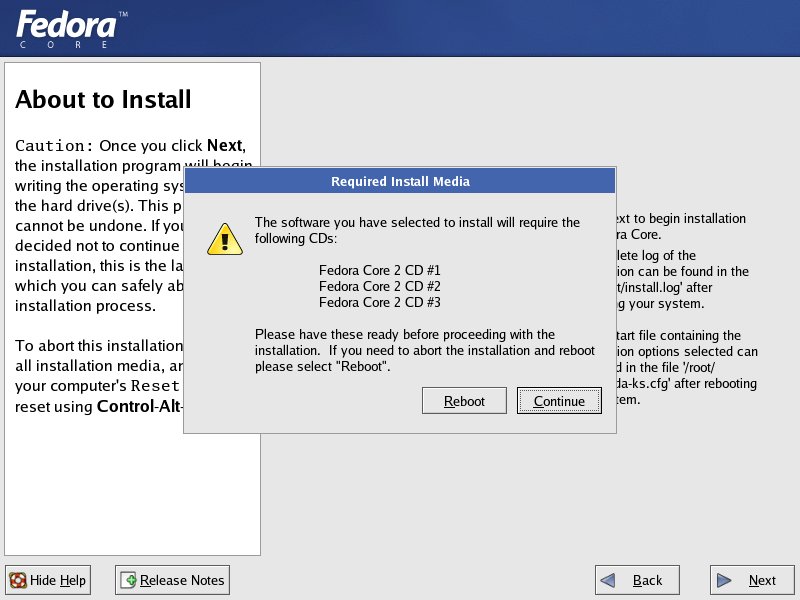Proceed using the Next button label
The width and height of the screenshot is (800, 600).
pyautogui.click(x=762, y=580)
